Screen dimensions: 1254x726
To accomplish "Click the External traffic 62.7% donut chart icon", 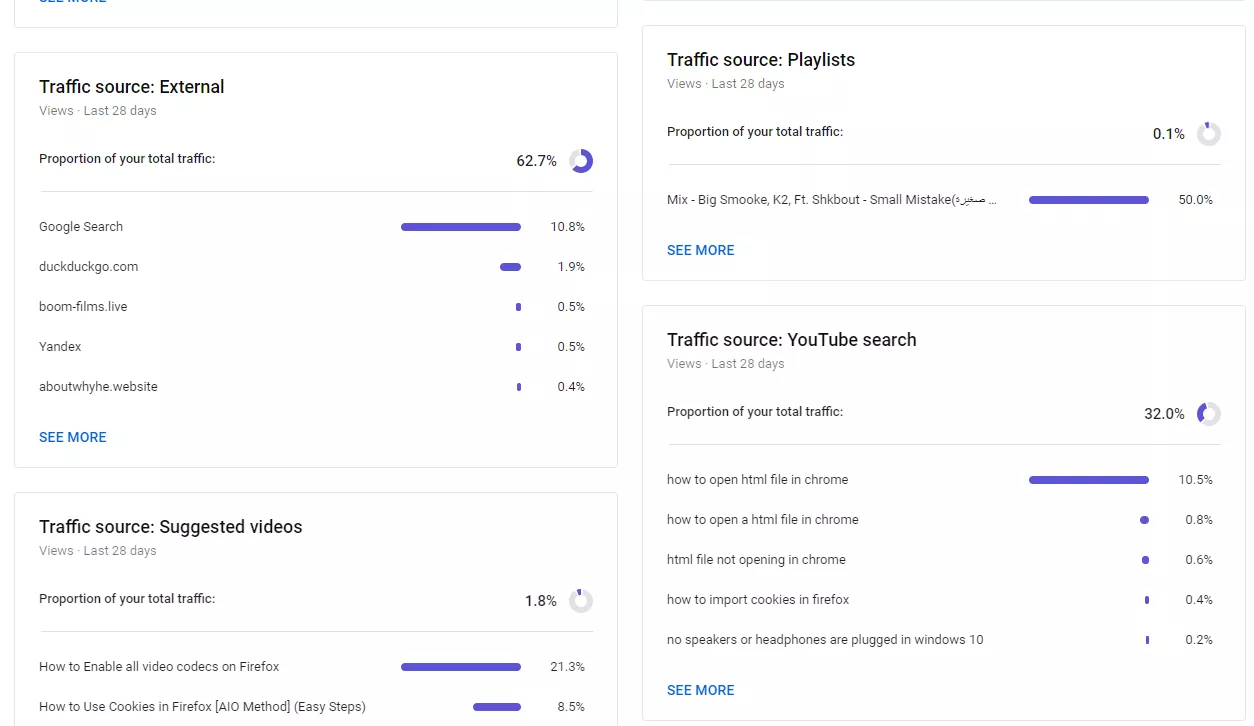I will 581,161.
